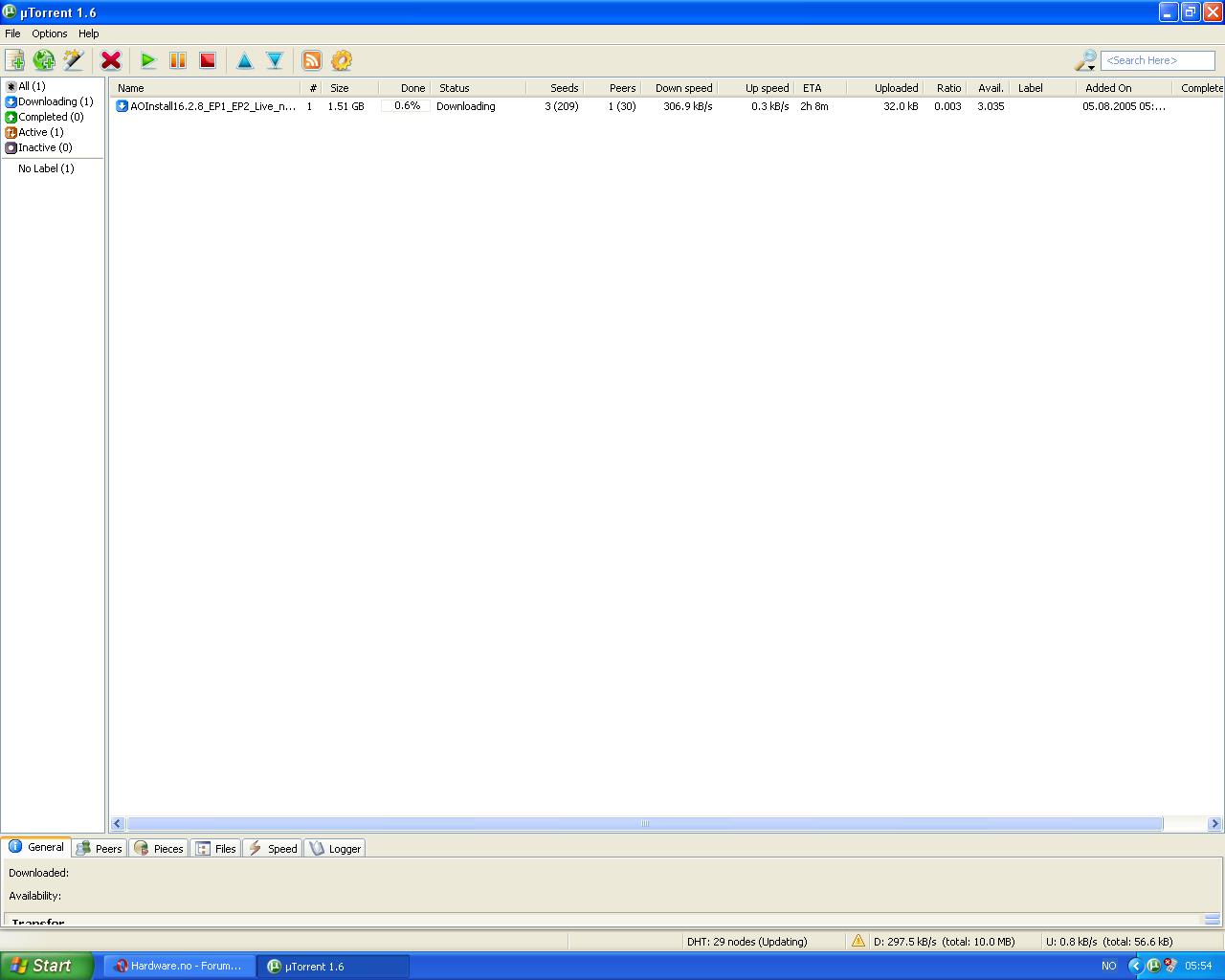The height and width of the screenshot is (980, 1225).
Task: Switch to the Speed tab
Action: (273, 849)
